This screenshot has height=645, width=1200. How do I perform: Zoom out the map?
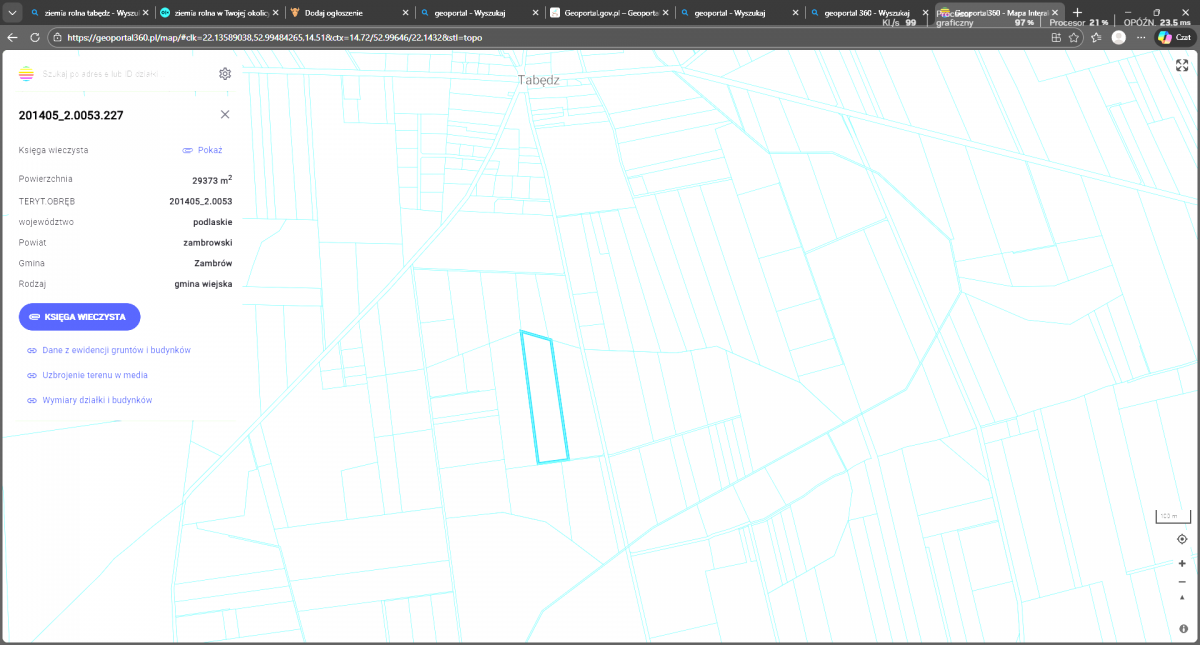point(1182,582)
